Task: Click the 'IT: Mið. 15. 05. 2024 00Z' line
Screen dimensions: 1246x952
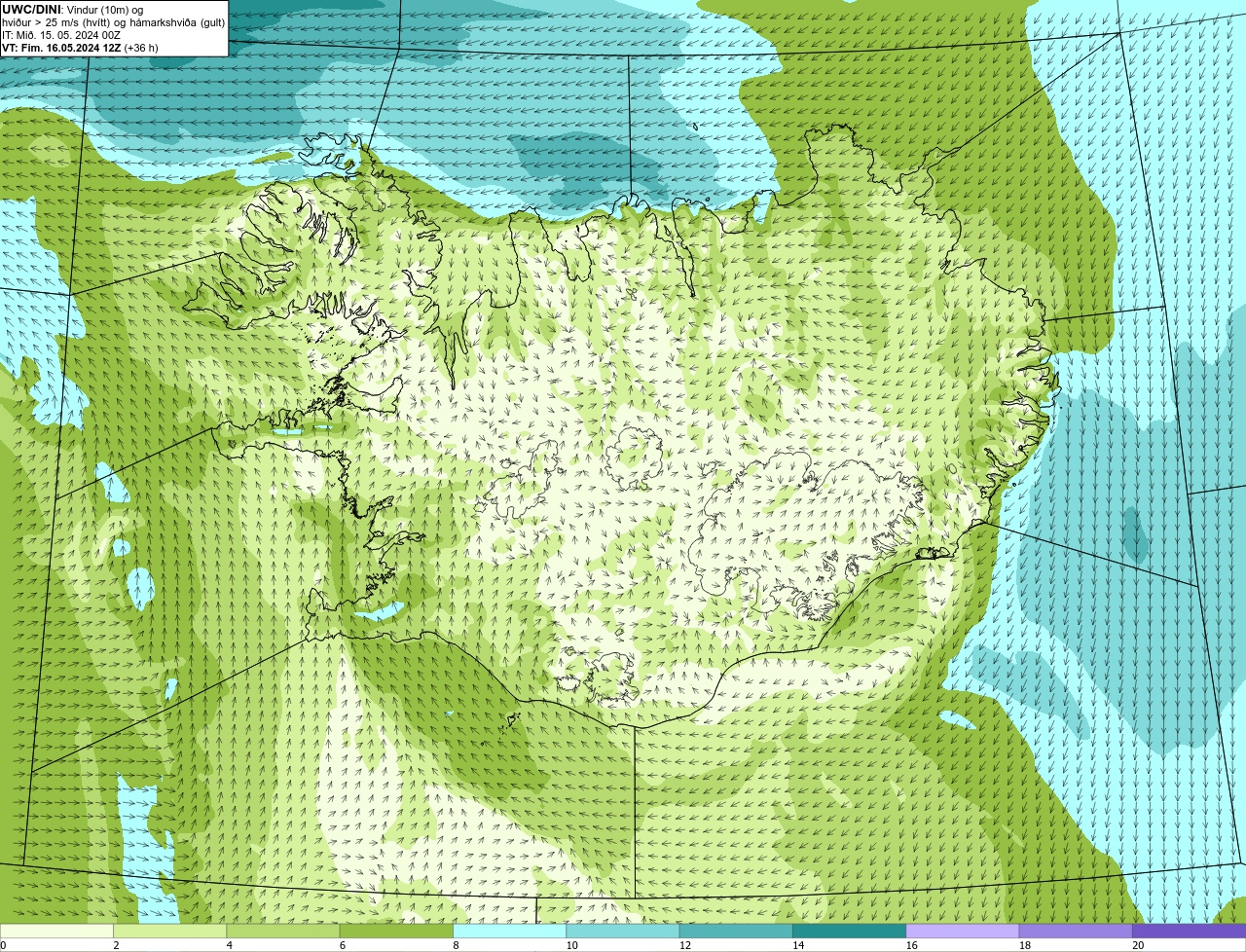Action: pos(61,35)
